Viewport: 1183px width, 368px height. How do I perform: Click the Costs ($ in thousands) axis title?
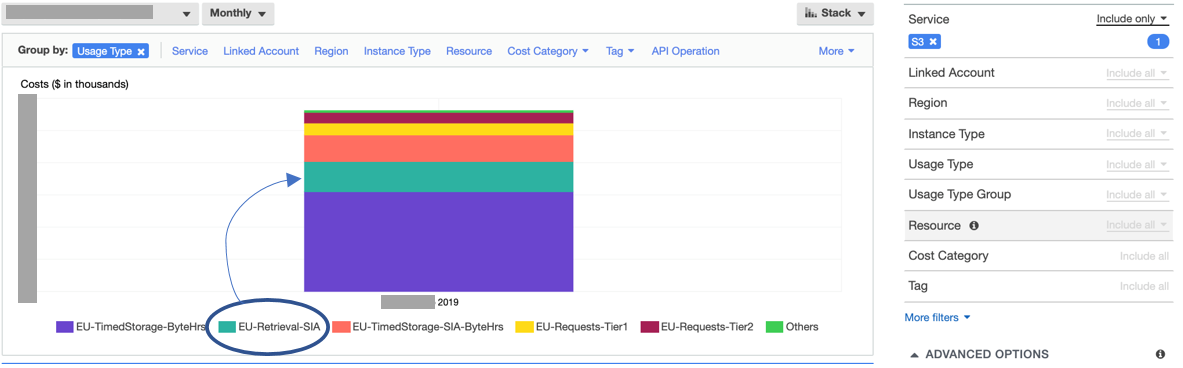(75, 84)
